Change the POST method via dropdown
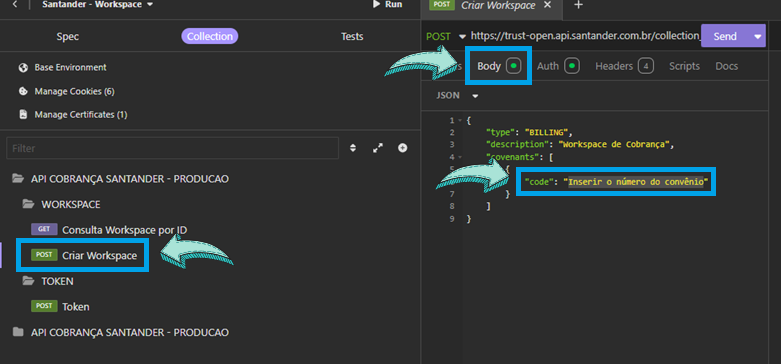Screen dimensions: 781x364 (x=446, y=36)
